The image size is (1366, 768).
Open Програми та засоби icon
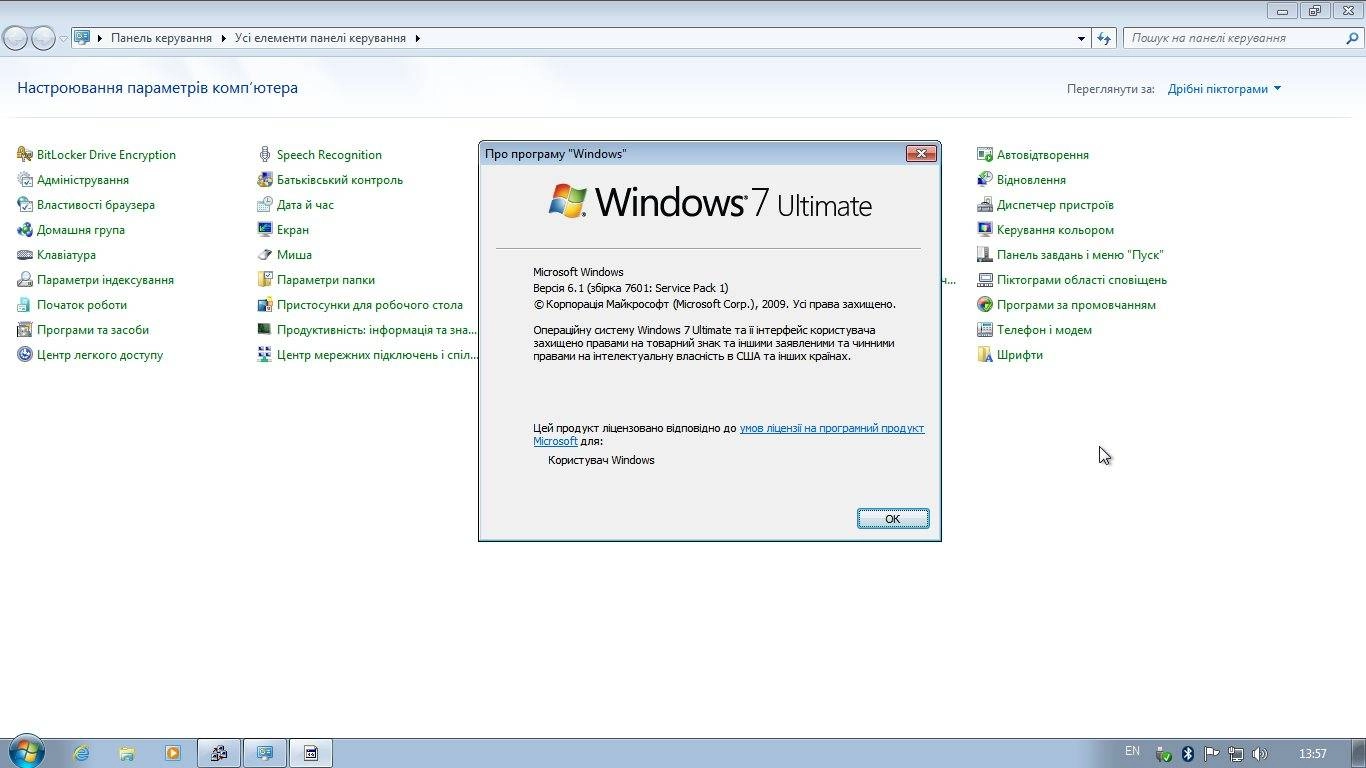coord(25,330)
